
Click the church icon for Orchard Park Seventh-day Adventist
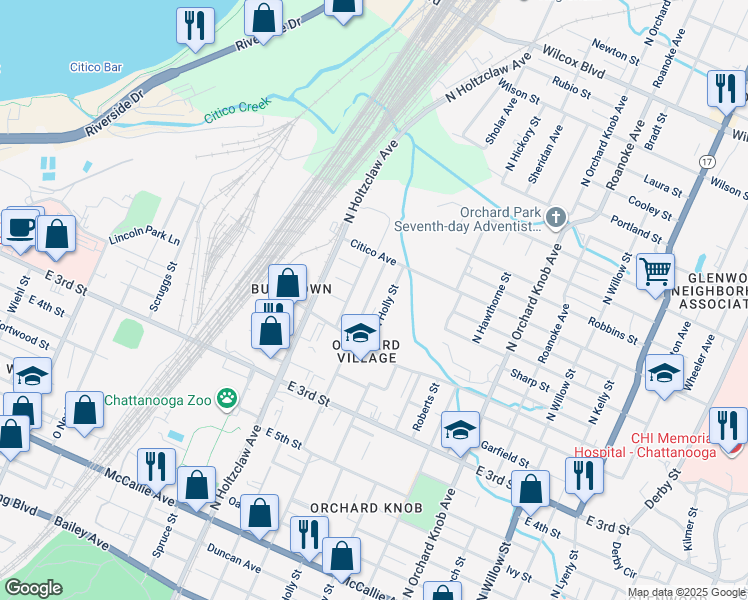pyautogui.click(x=555, y=218)
